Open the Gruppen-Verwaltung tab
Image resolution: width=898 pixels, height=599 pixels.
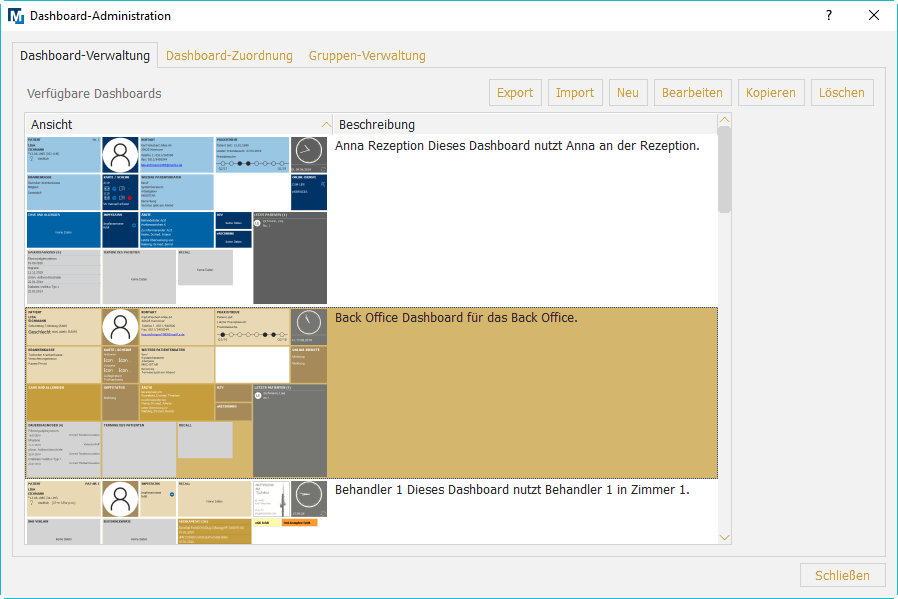click(367, 56)
